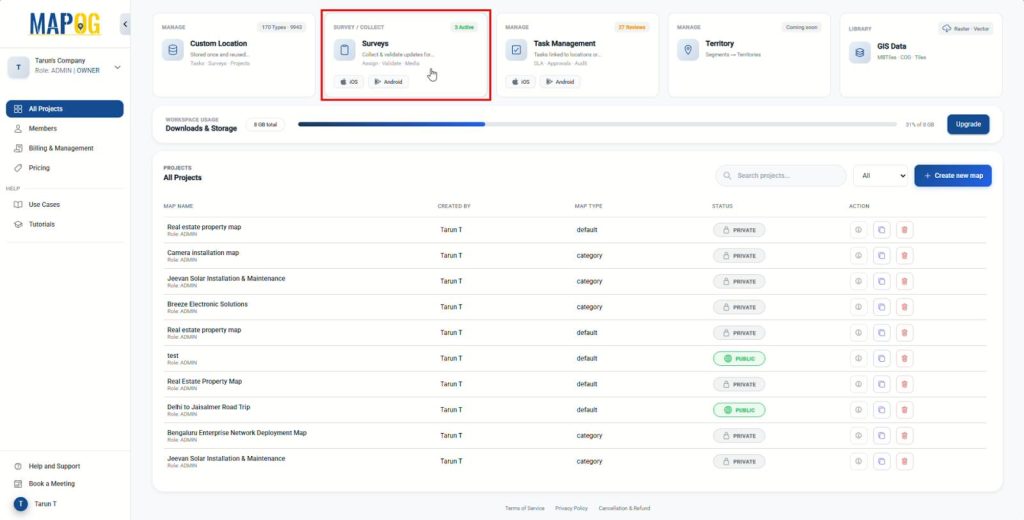Open Help and Support
This screenshot has height=520, width=1024.
54,466
